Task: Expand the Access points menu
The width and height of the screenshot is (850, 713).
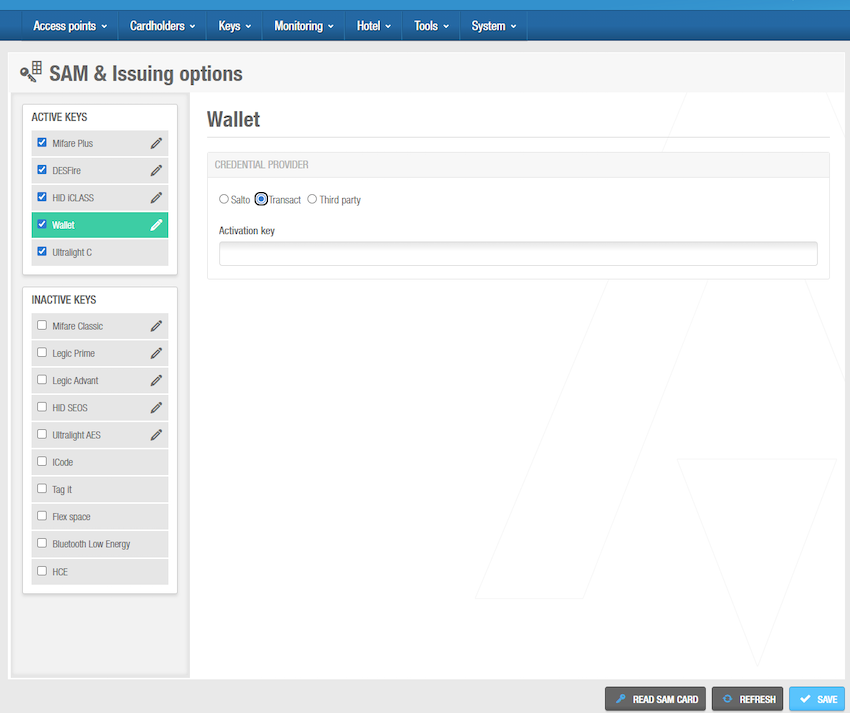Action: (x=70, y=25)
